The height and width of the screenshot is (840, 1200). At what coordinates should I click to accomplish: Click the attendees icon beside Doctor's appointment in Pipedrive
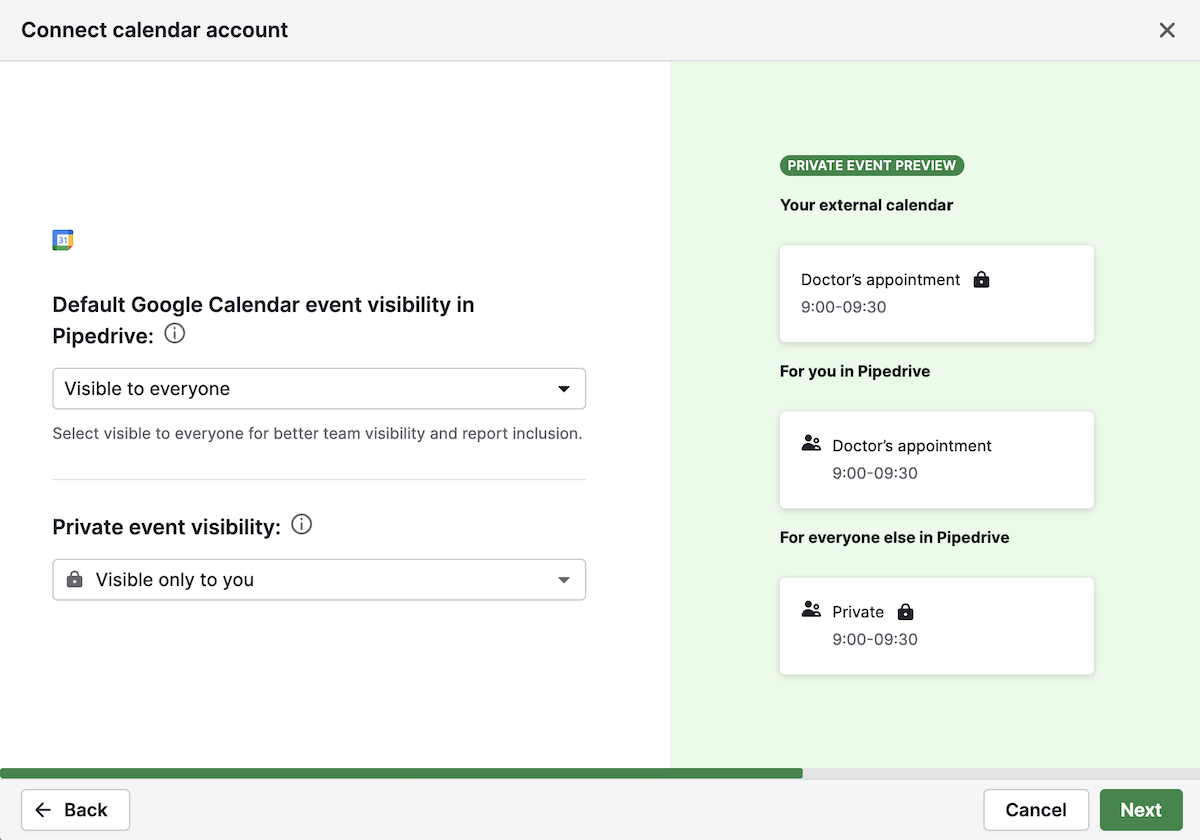(x=812, y=445)
